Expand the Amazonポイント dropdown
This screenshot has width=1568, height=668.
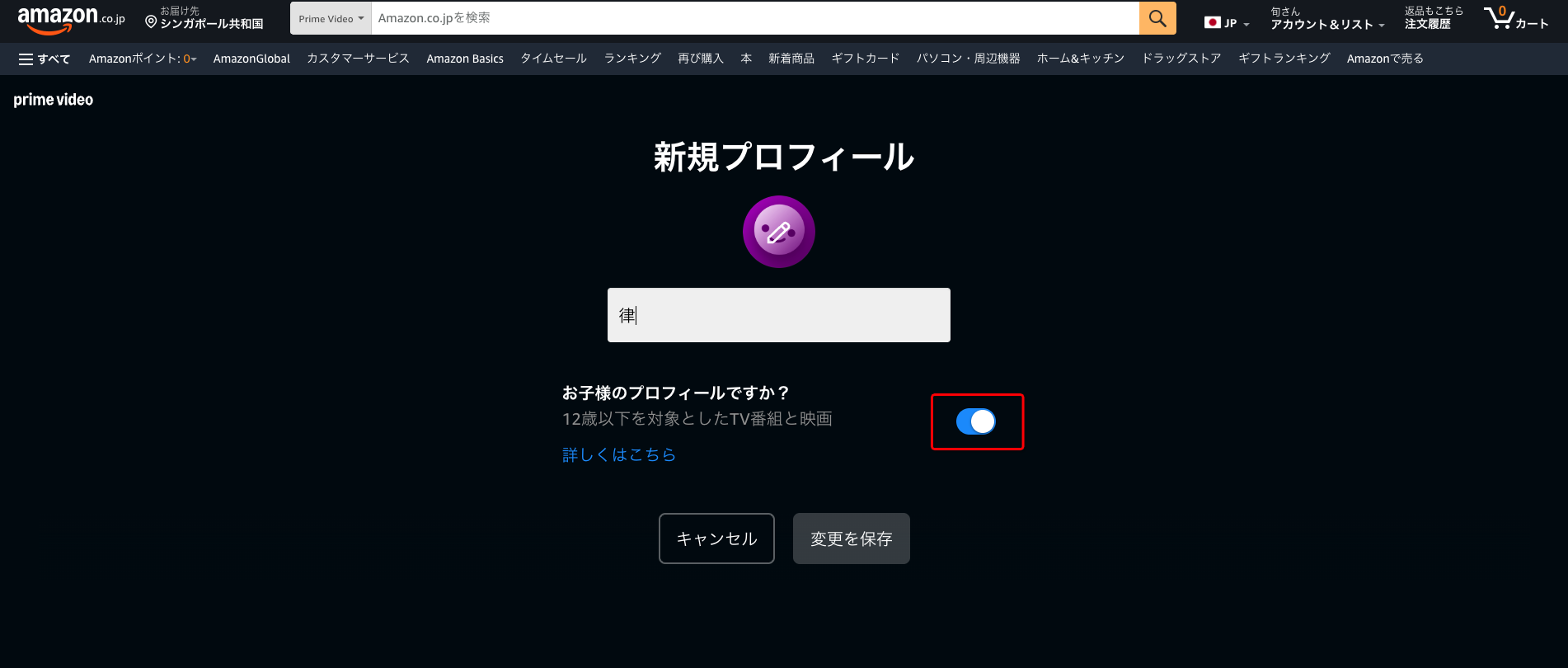click(x=143, y=59)
